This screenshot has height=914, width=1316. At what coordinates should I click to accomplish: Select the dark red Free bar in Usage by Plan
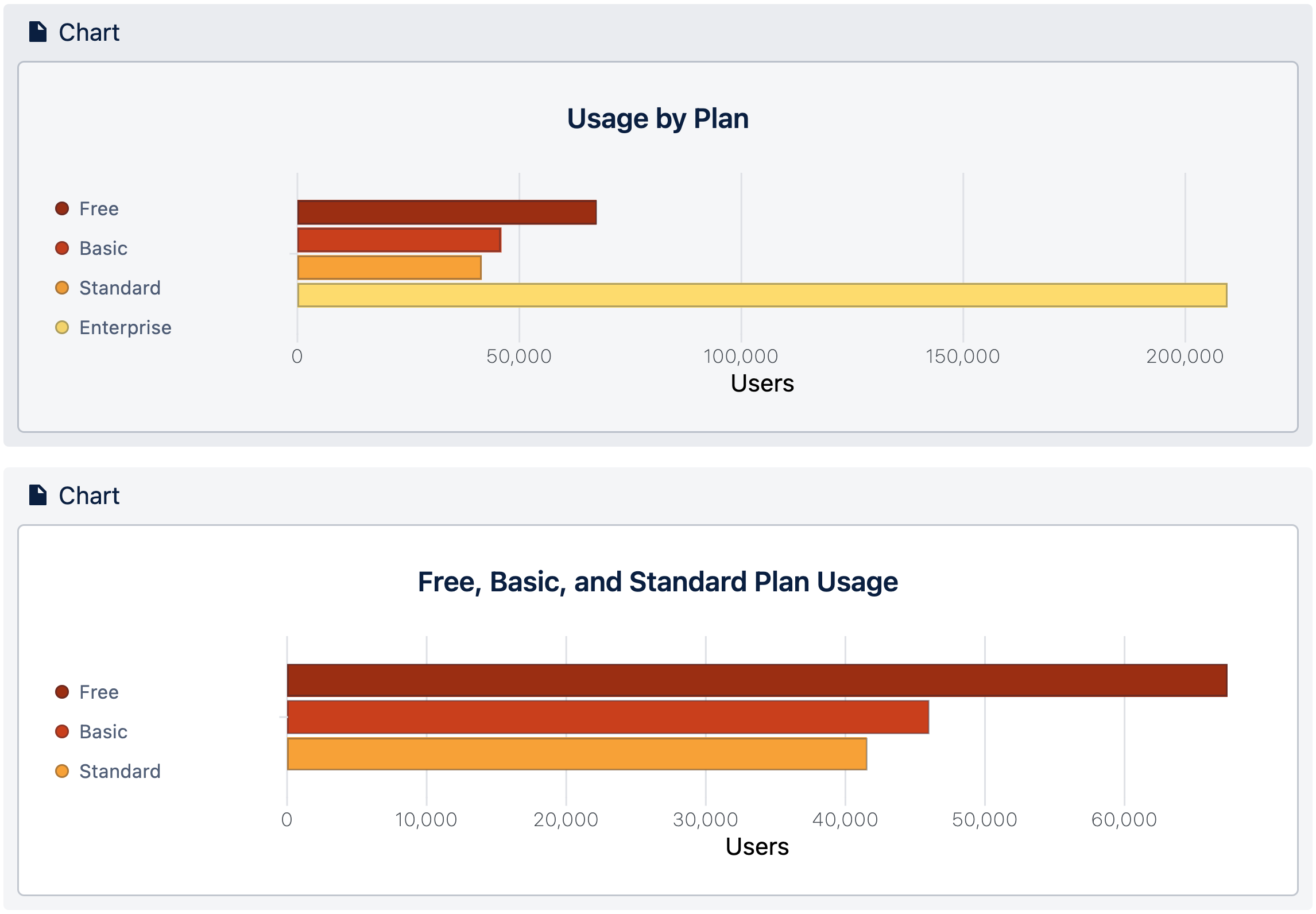[447, 212]
